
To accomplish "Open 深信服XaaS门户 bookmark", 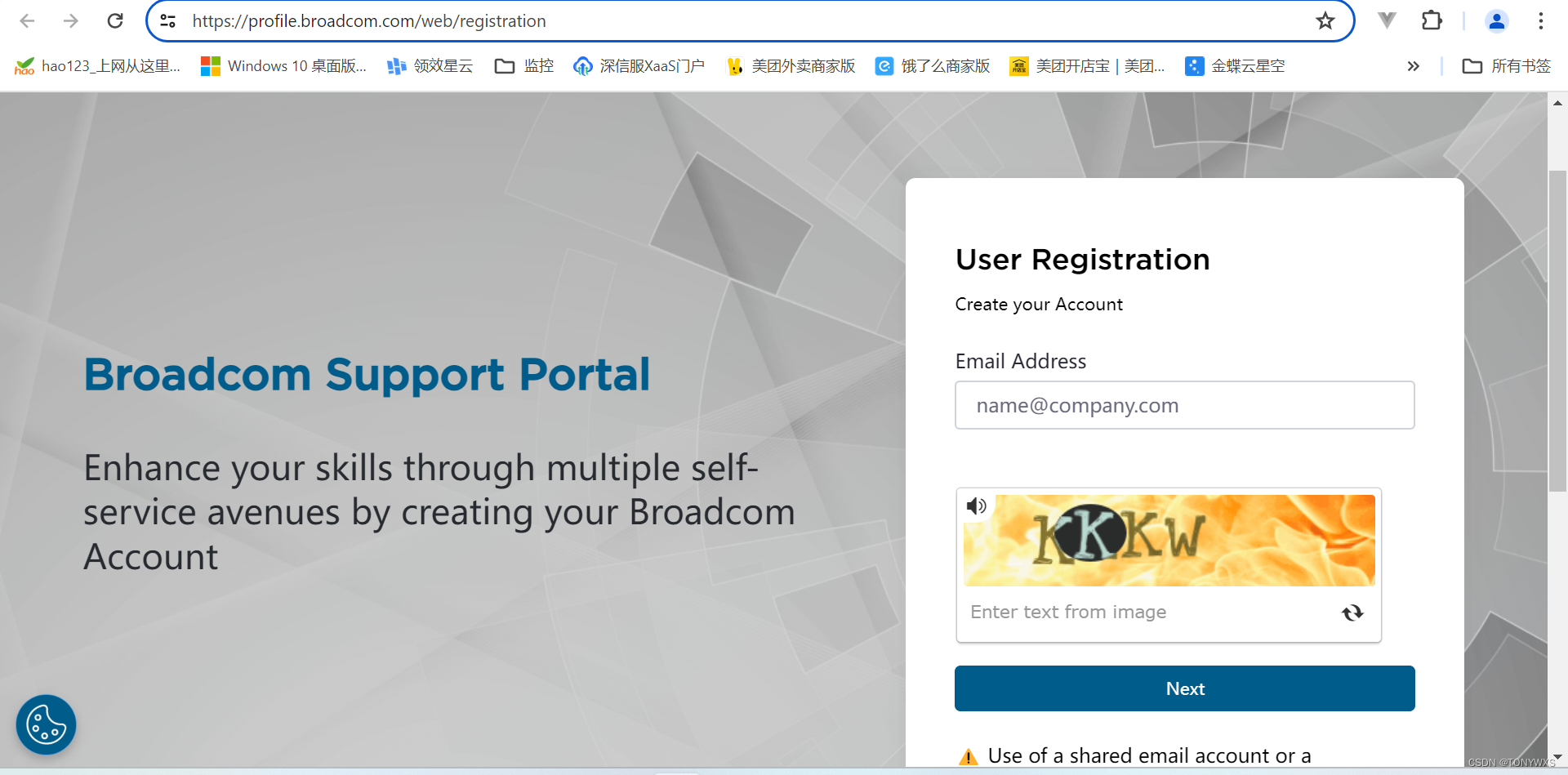I will click(x=639, y=66).
